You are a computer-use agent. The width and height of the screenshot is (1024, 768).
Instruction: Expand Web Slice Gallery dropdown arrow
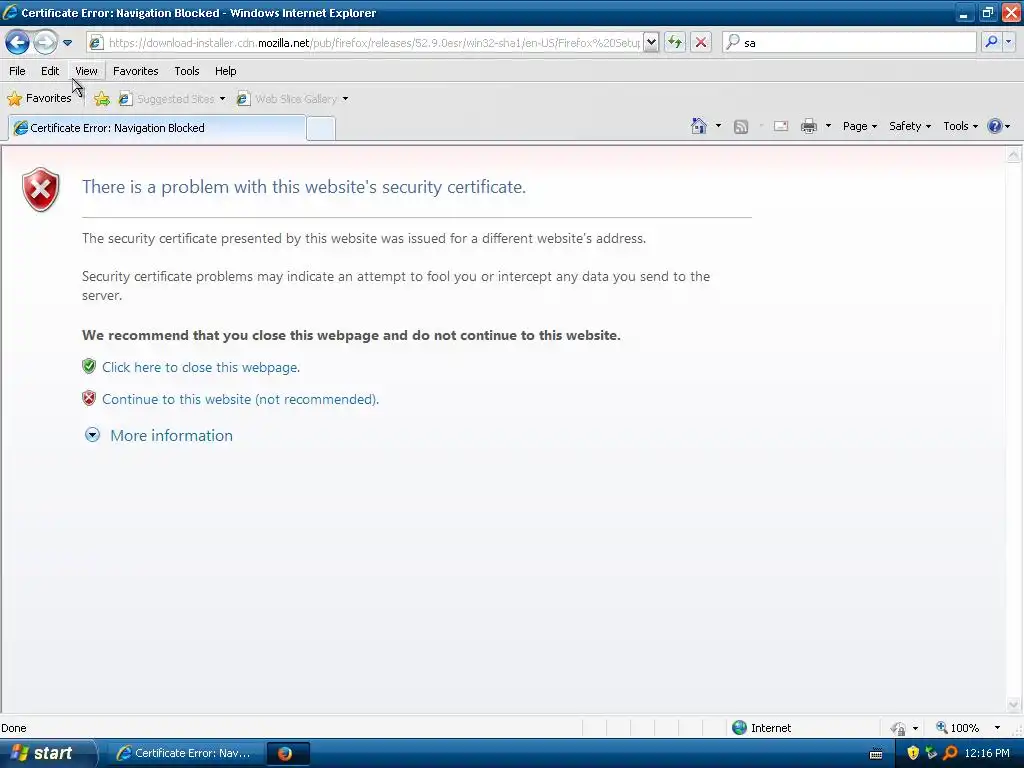point(345,99)
